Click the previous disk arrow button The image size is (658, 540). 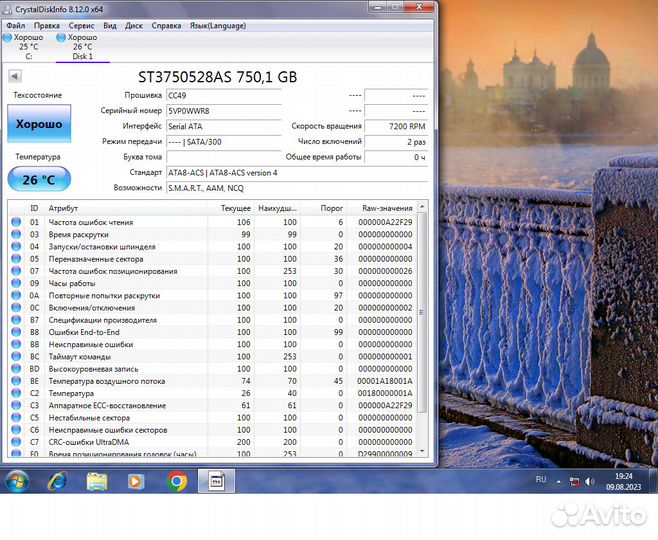[x=15, y=76]
